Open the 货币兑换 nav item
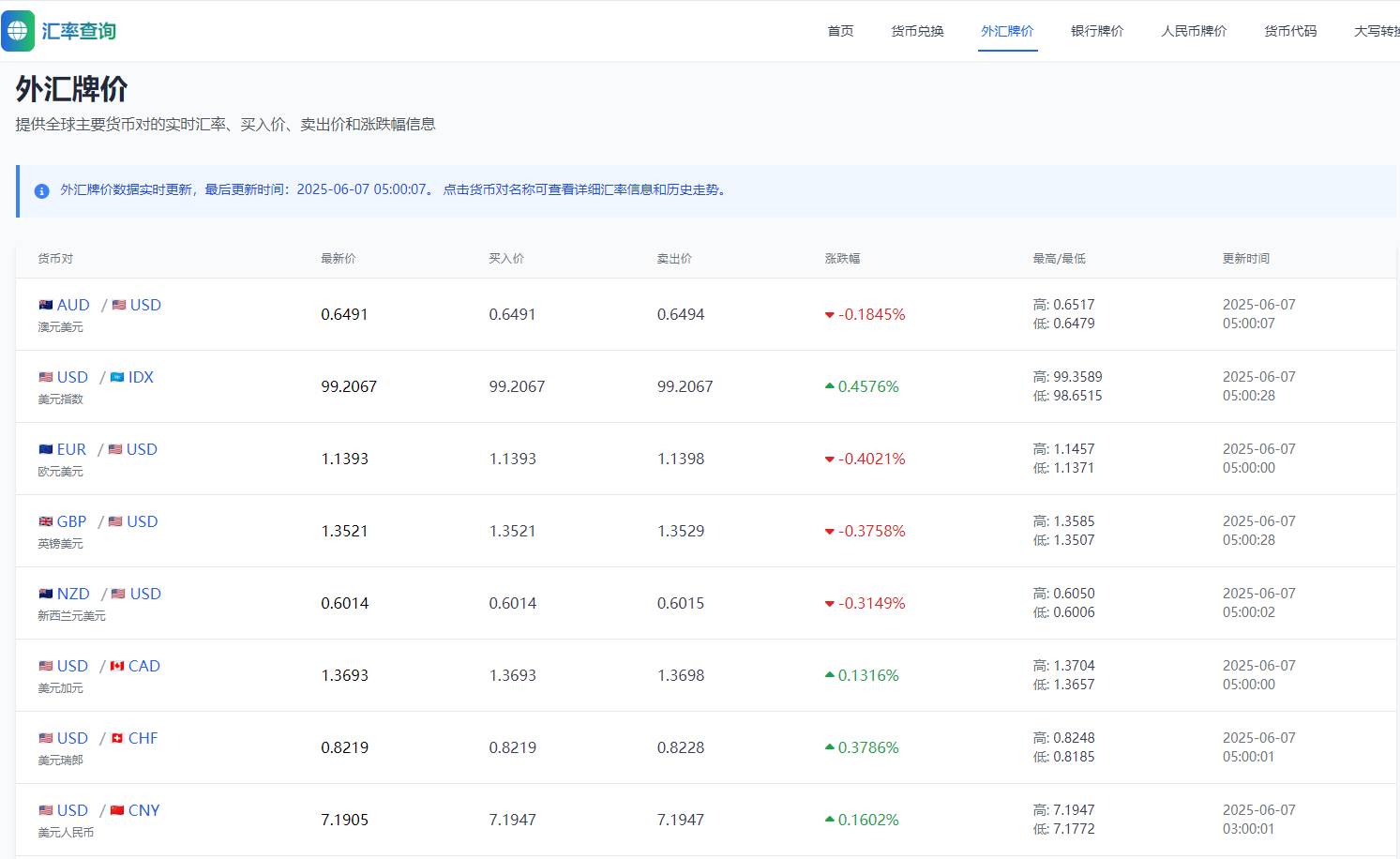The height and width of the screenshot is (859, 1400). click(x=917, y=31)
